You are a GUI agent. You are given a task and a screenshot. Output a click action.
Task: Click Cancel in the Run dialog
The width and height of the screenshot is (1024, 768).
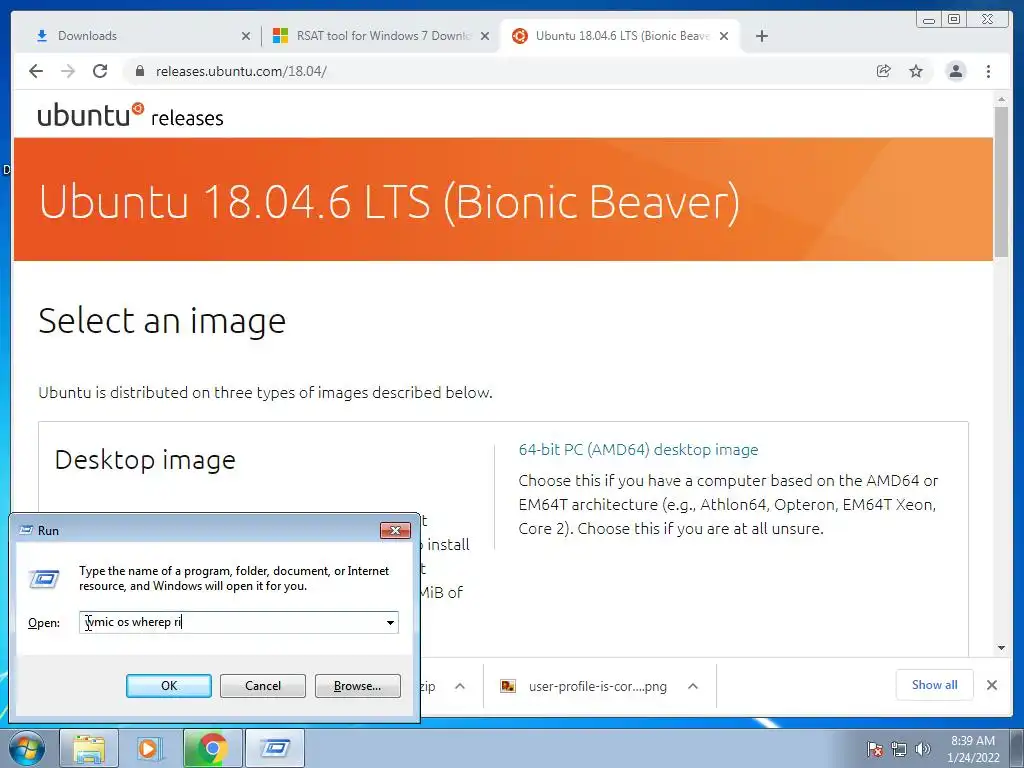pyautogui.click(x=263, y=686)
